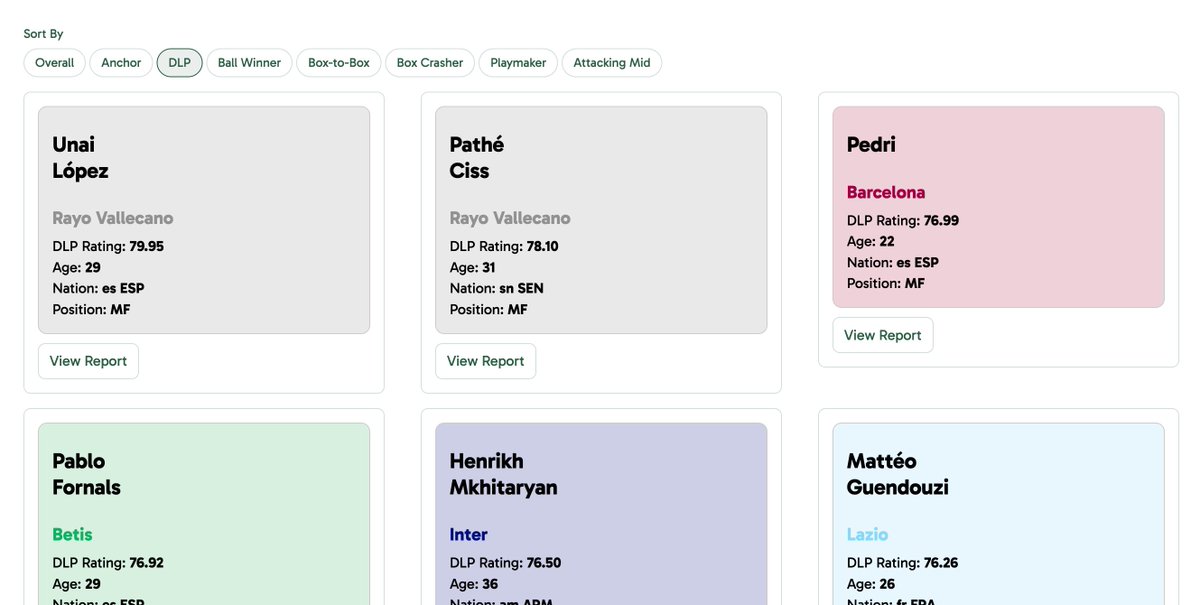
Task: Pick the Attacking Mid sort option
Action: tap(612, 63)
